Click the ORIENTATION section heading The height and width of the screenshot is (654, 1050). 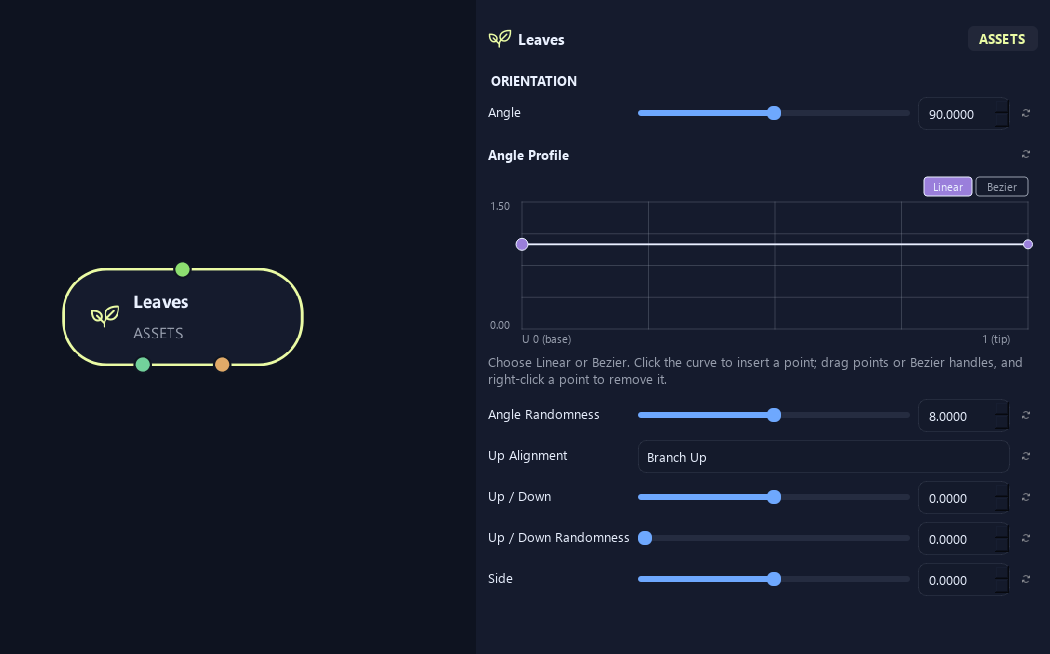(x=534, y=81)
